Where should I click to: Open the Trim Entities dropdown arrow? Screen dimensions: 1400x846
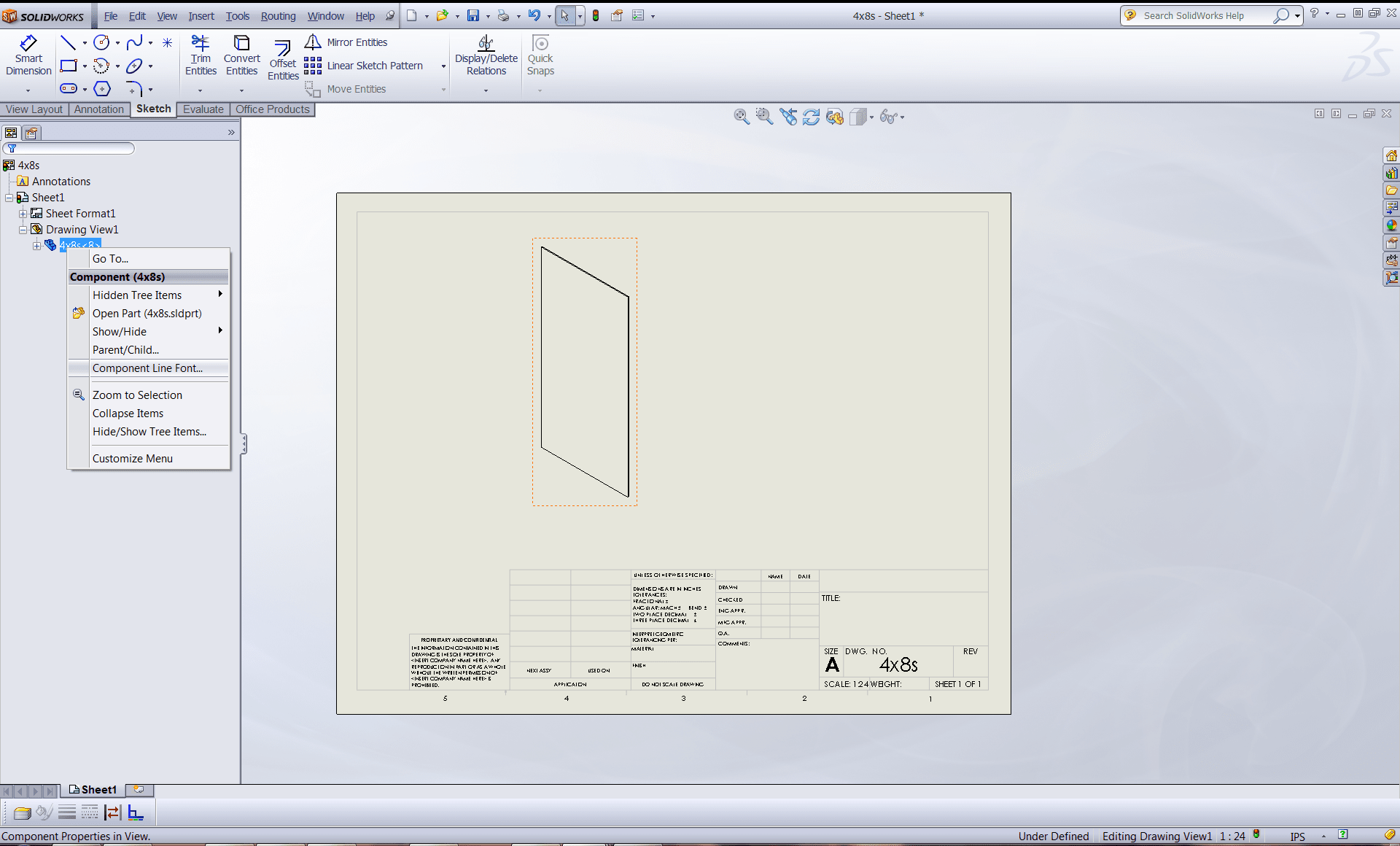[201, 90]
